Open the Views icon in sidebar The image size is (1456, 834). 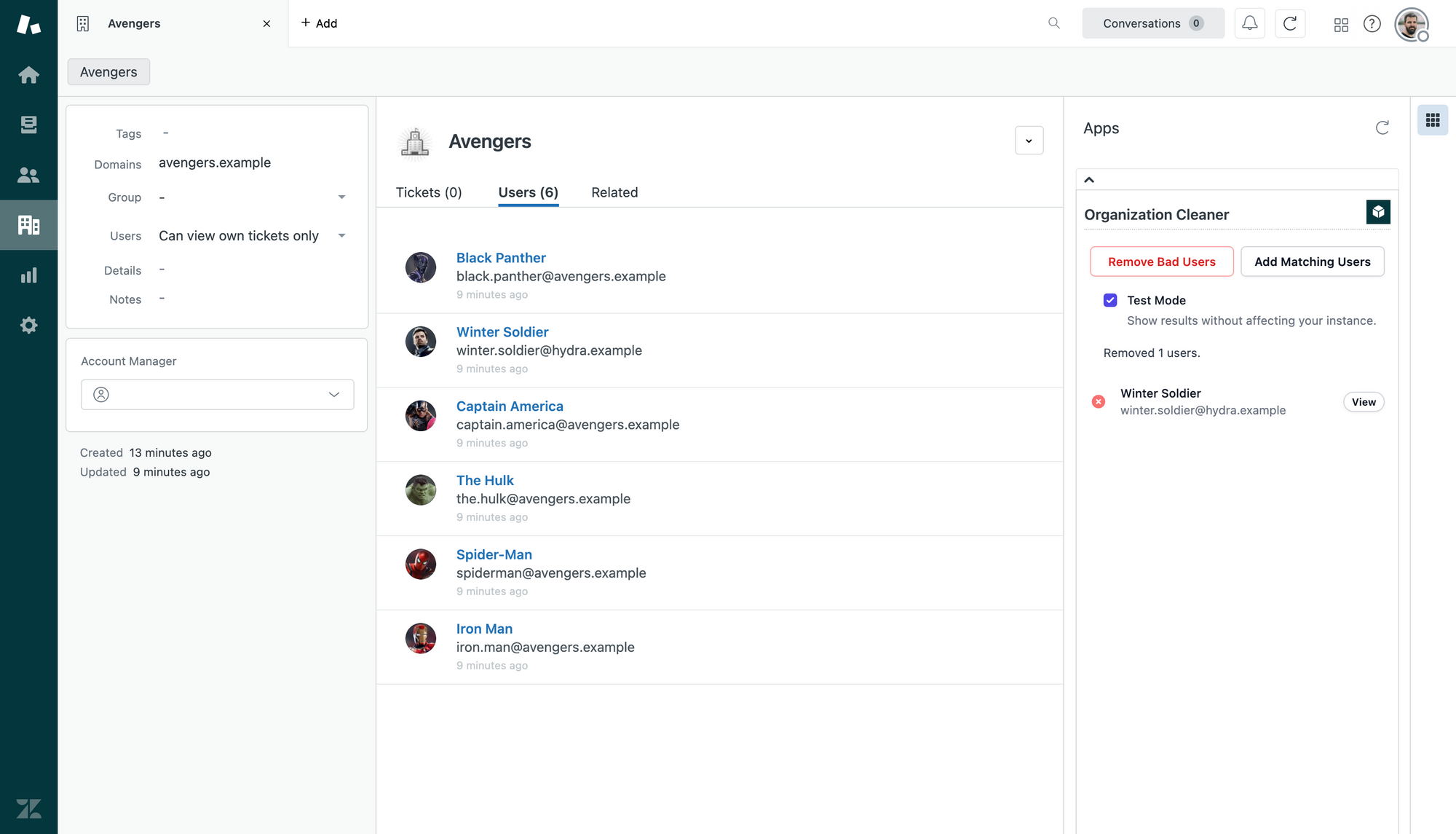coord(28,125)
